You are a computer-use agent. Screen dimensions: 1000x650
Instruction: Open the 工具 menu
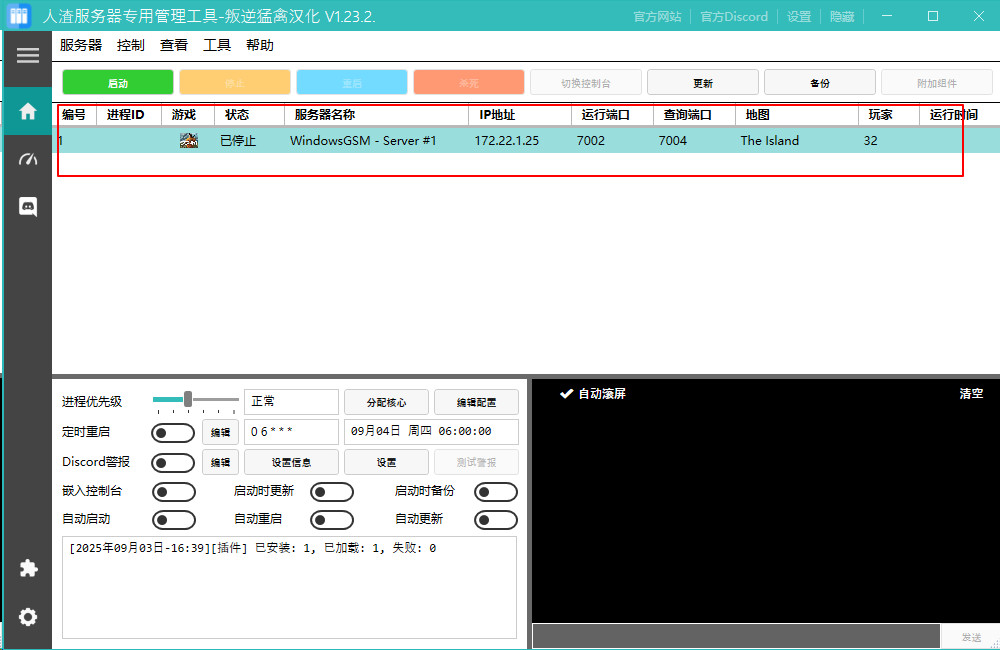217,44
